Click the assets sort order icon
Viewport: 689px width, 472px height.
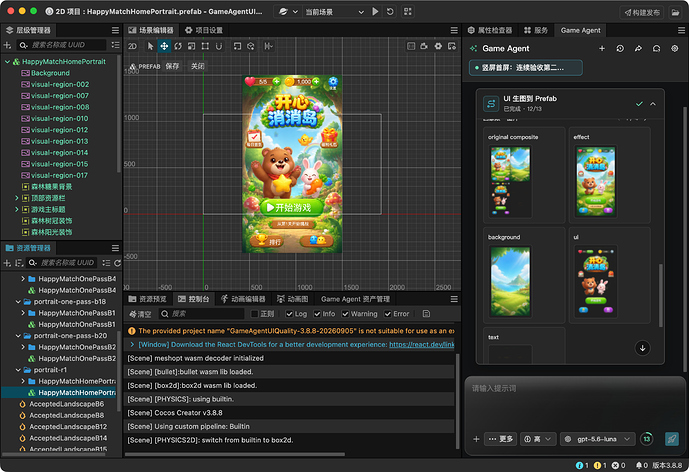[19, 263]
